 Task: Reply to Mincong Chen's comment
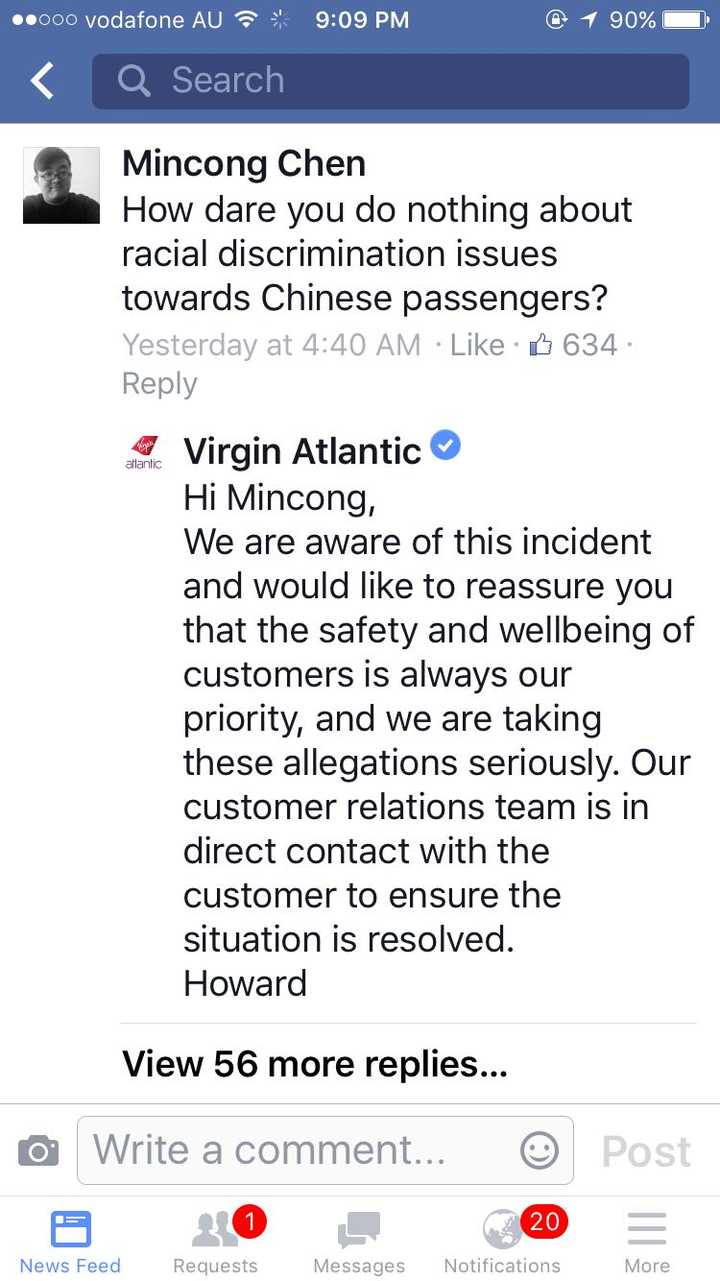pos(159,384)
